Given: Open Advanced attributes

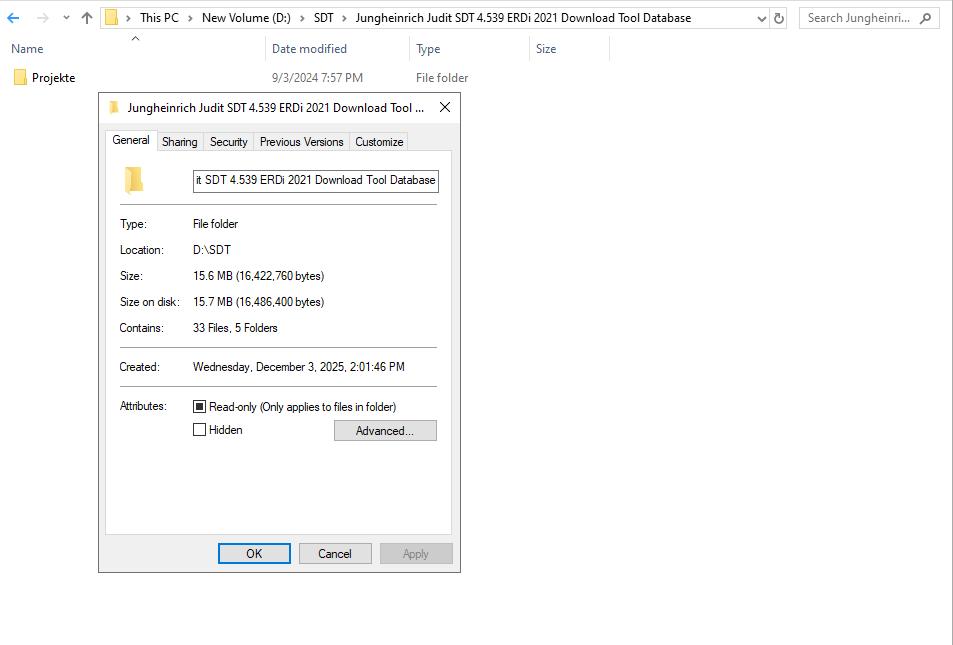Looking at the screenshot, I should point(385,430).
